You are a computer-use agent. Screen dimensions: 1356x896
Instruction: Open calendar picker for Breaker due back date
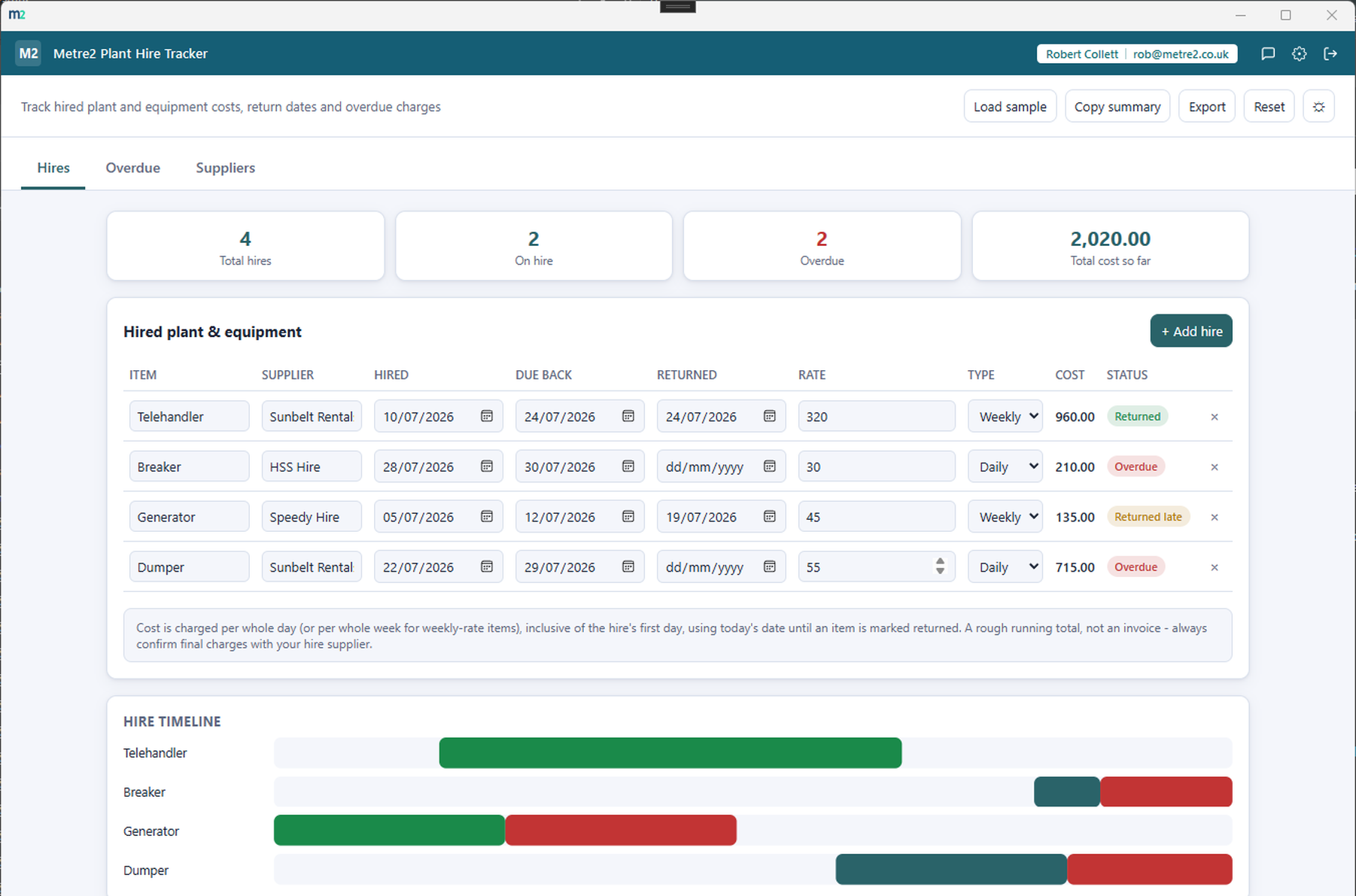(628, 466)
